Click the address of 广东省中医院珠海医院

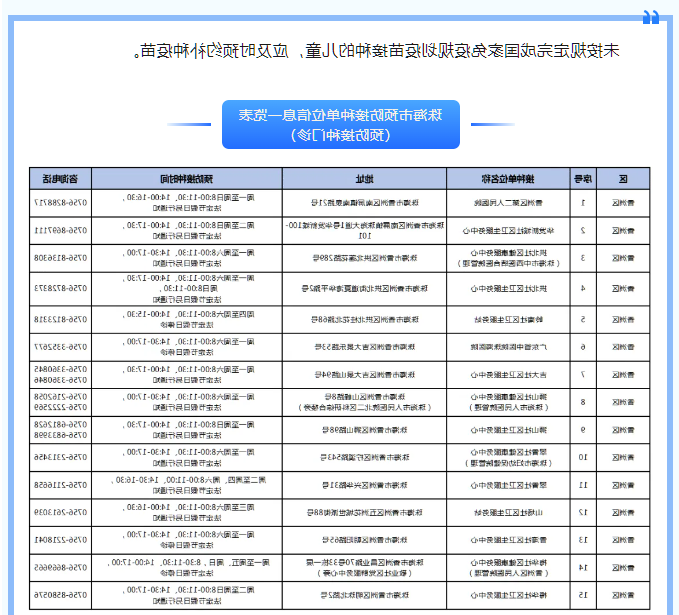364,347
